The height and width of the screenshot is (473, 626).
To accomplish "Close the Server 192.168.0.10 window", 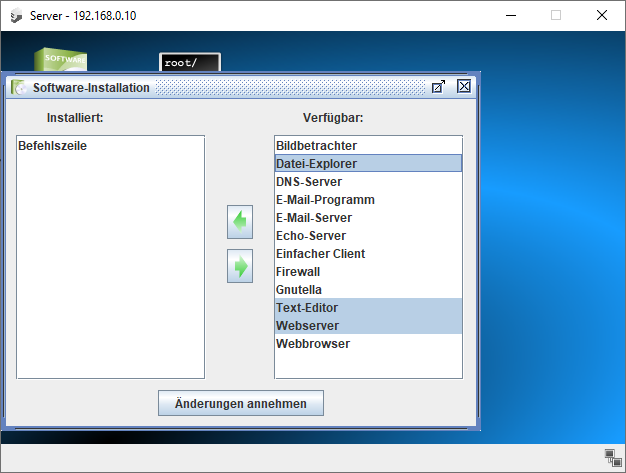I will click(x=602, y=16).
